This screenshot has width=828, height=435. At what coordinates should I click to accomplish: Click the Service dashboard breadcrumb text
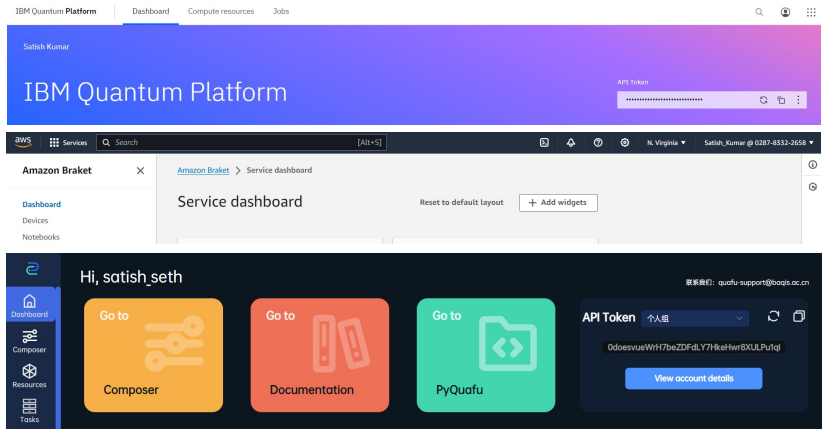tap(279, 170)
